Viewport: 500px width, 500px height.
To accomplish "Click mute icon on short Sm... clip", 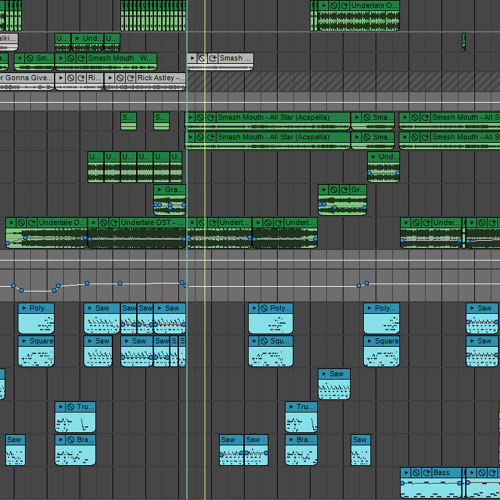I will coord(30,58).
